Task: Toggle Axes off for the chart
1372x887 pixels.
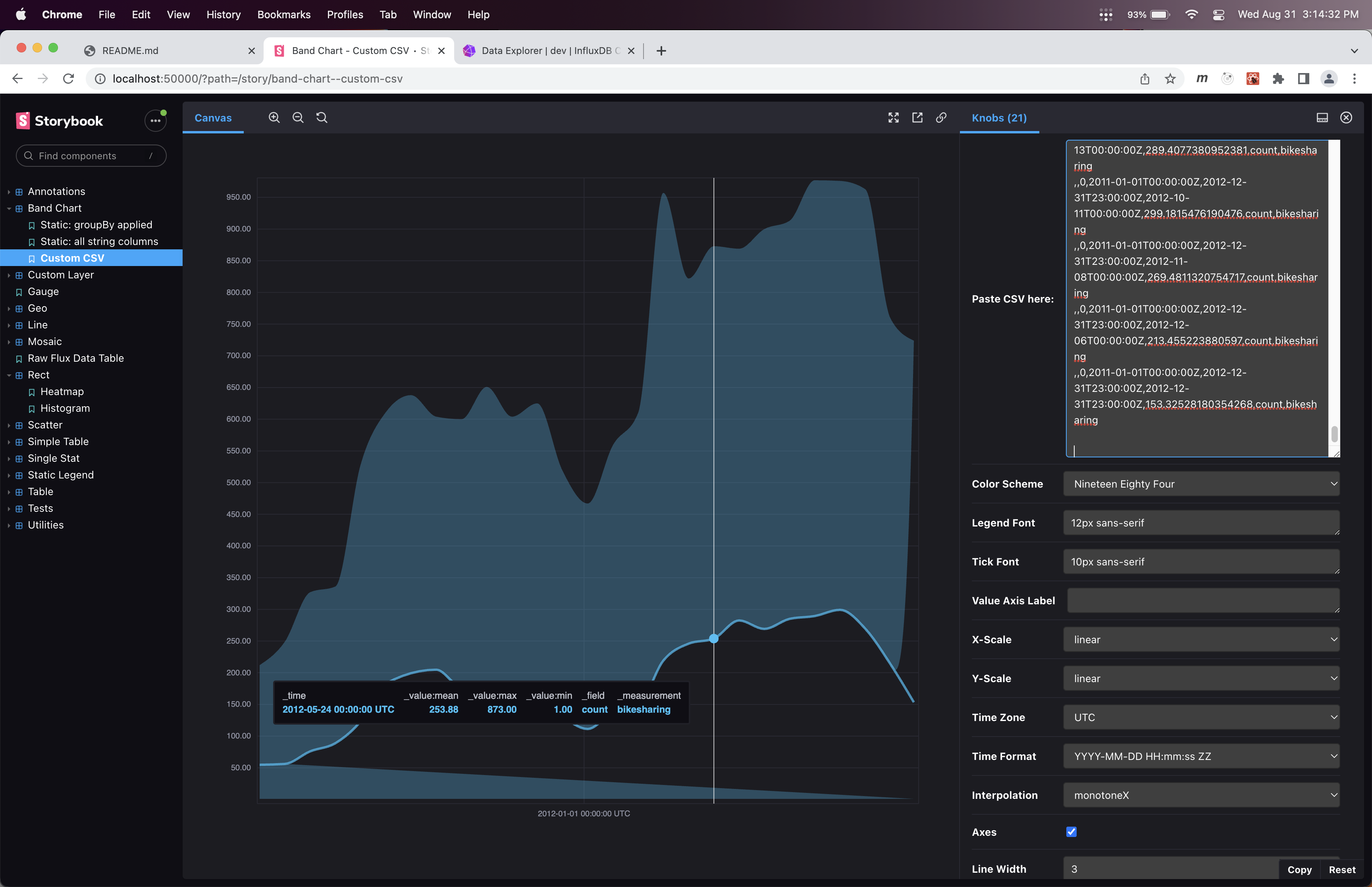Action: pyautogui.click(x=1071, y=831)
